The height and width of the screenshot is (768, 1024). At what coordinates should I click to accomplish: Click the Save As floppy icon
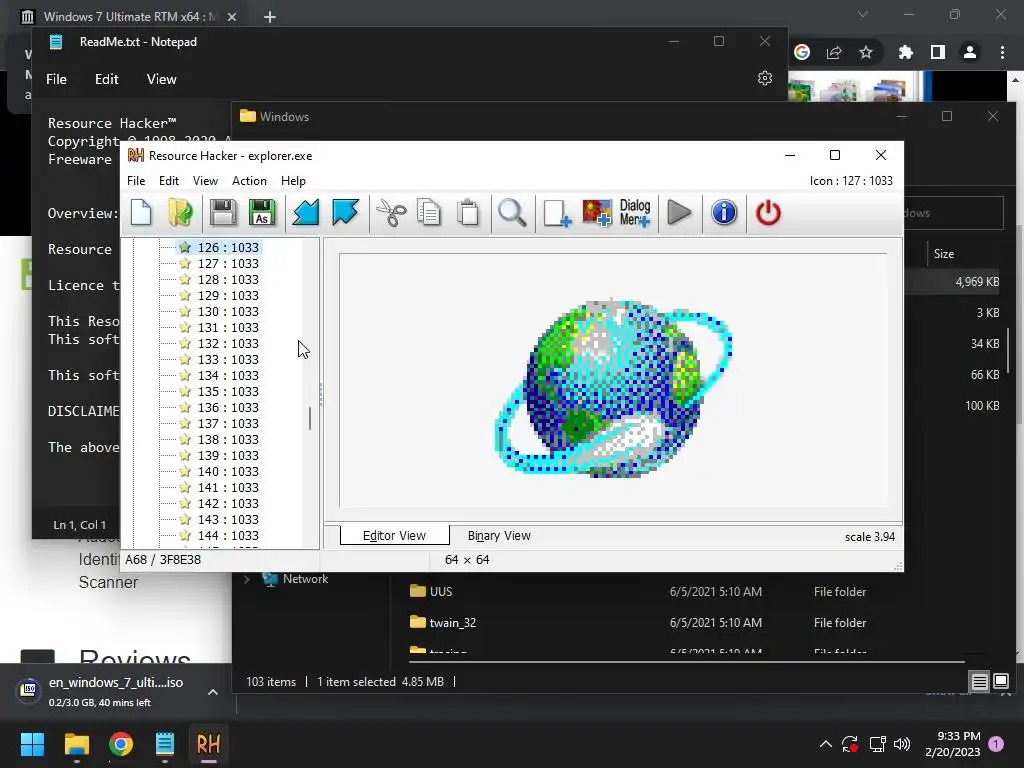point(262,213)
